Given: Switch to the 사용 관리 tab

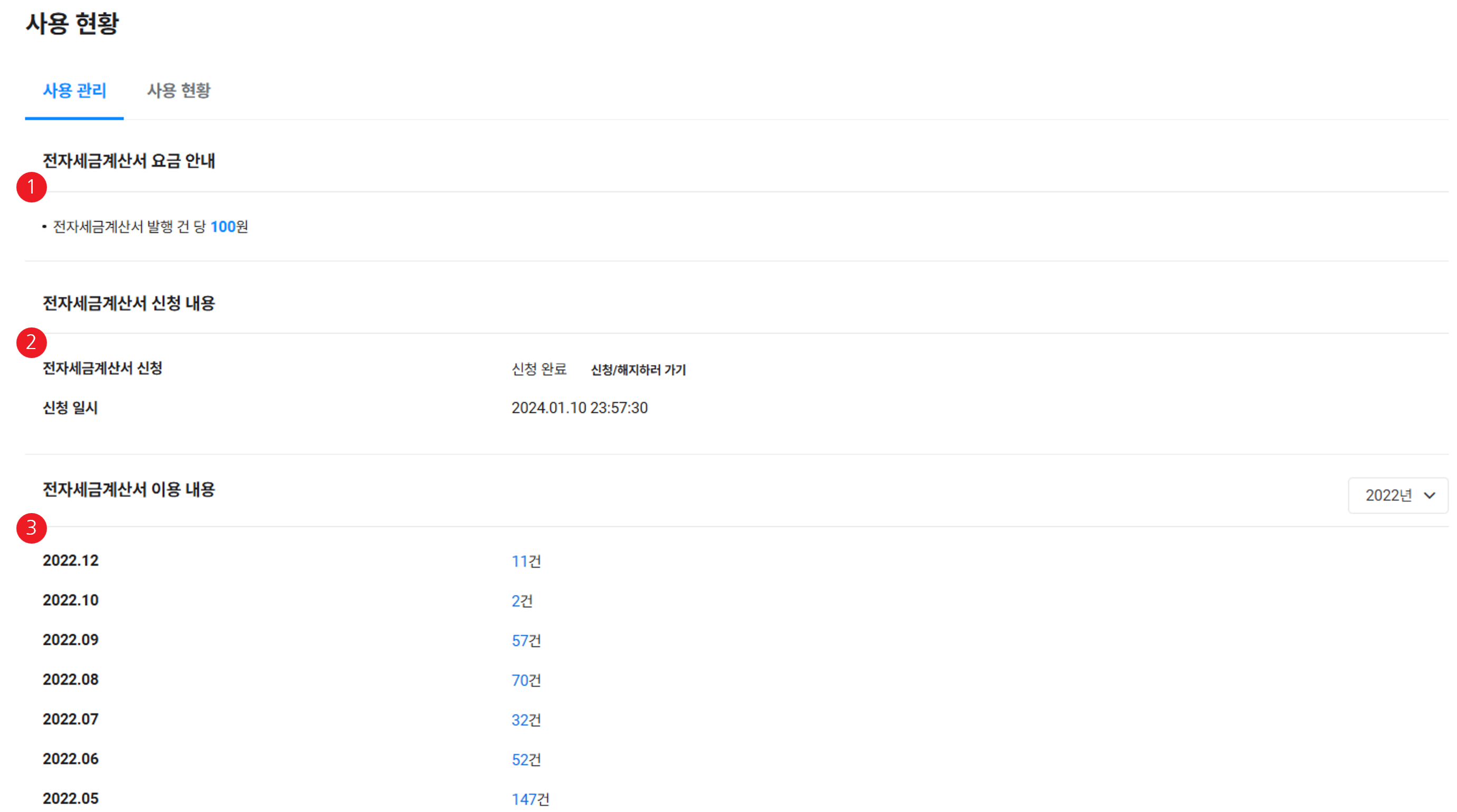Looking at the screenshot, I should pyautogui.click(x=75, y=91).
